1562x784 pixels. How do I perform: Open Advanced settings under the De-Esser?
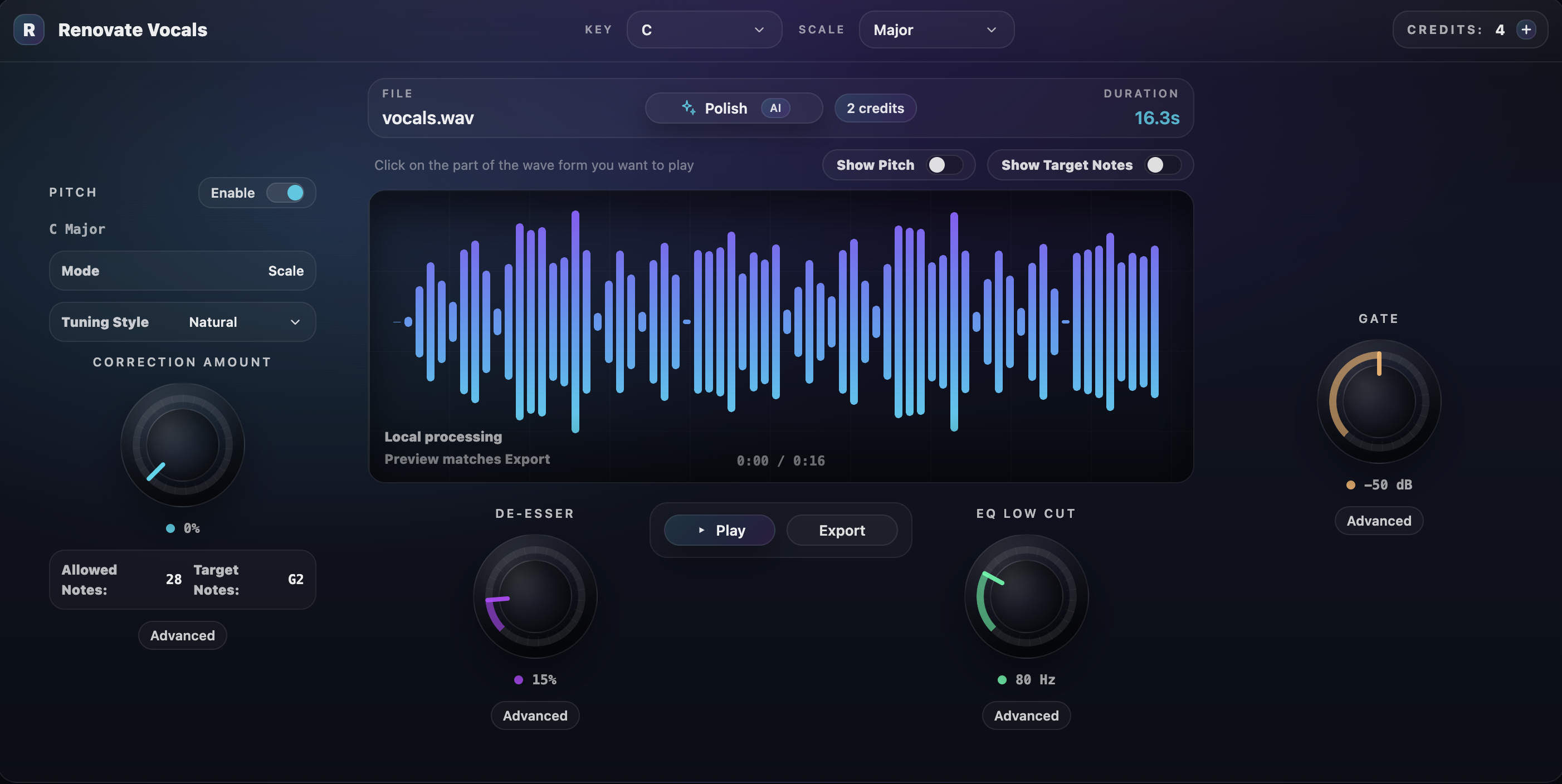pos(534,715)
